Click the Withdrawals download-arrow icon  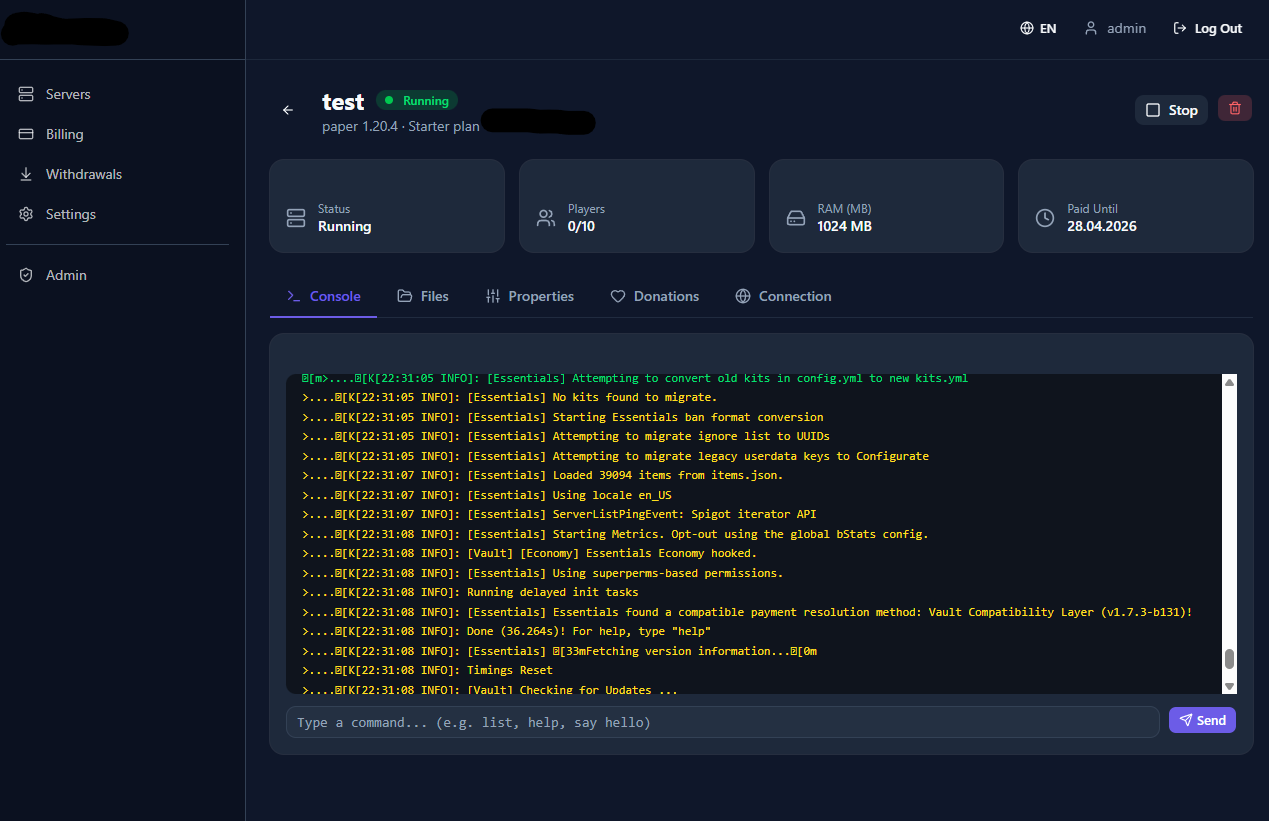click(x=26, y=174)
